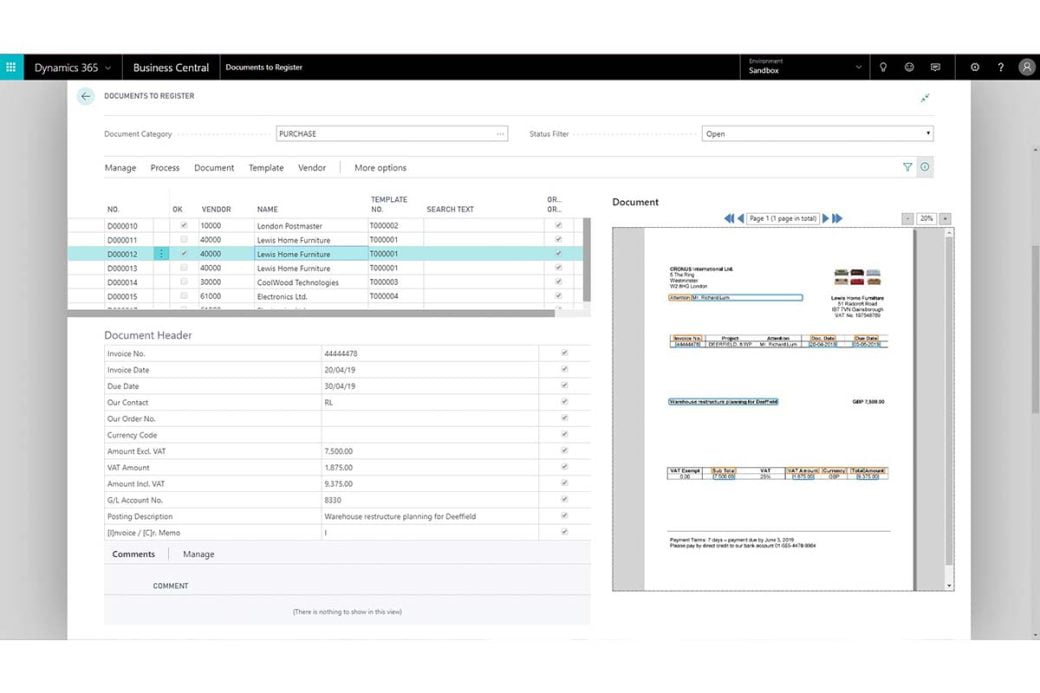The image size is (1040, 693).
Task: Open the settings gear icon
Action: pyautogui.click(x=975, y=67)
